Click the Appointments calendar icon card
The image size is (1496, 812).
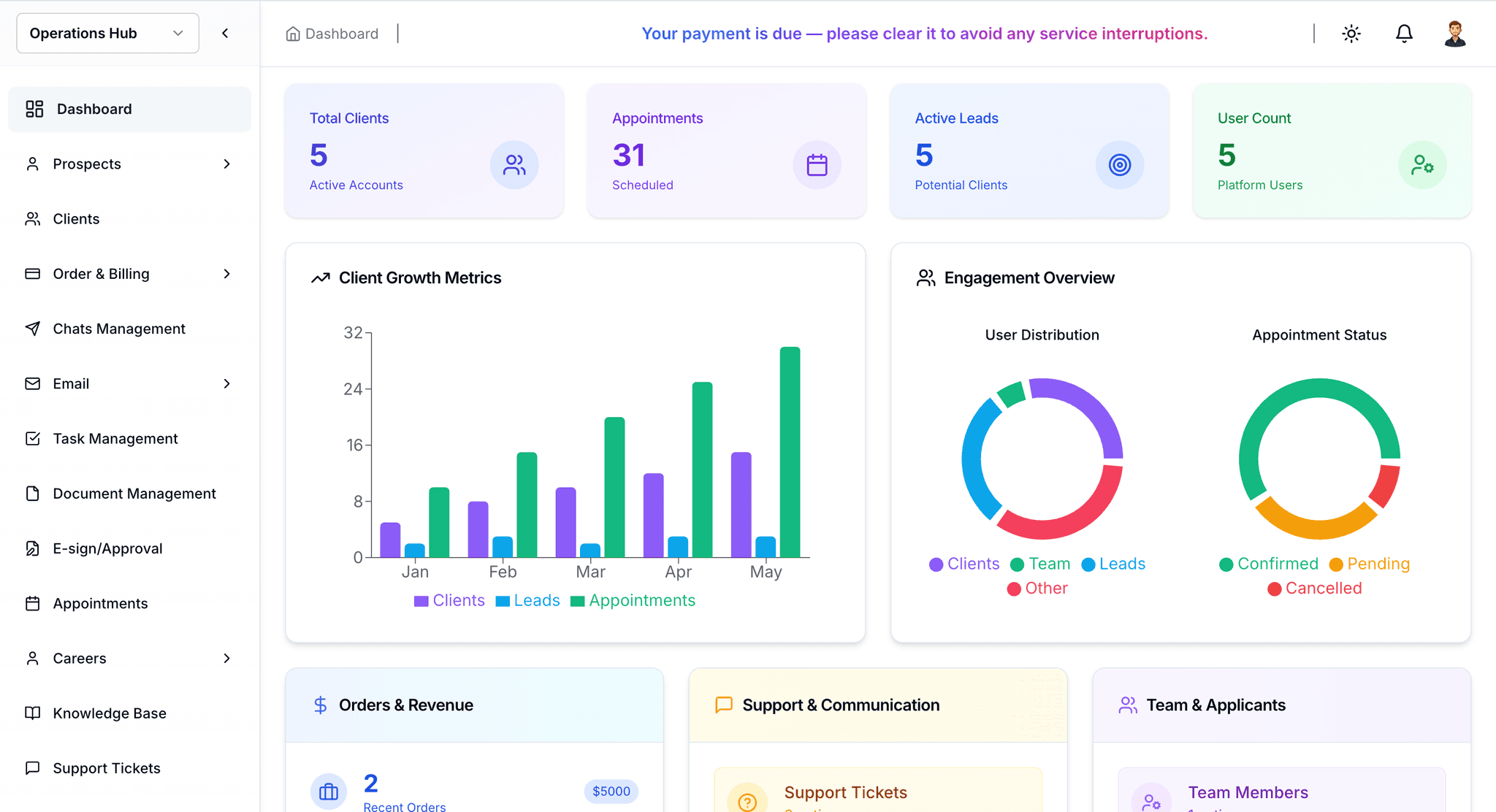click(x=817, y=165)
